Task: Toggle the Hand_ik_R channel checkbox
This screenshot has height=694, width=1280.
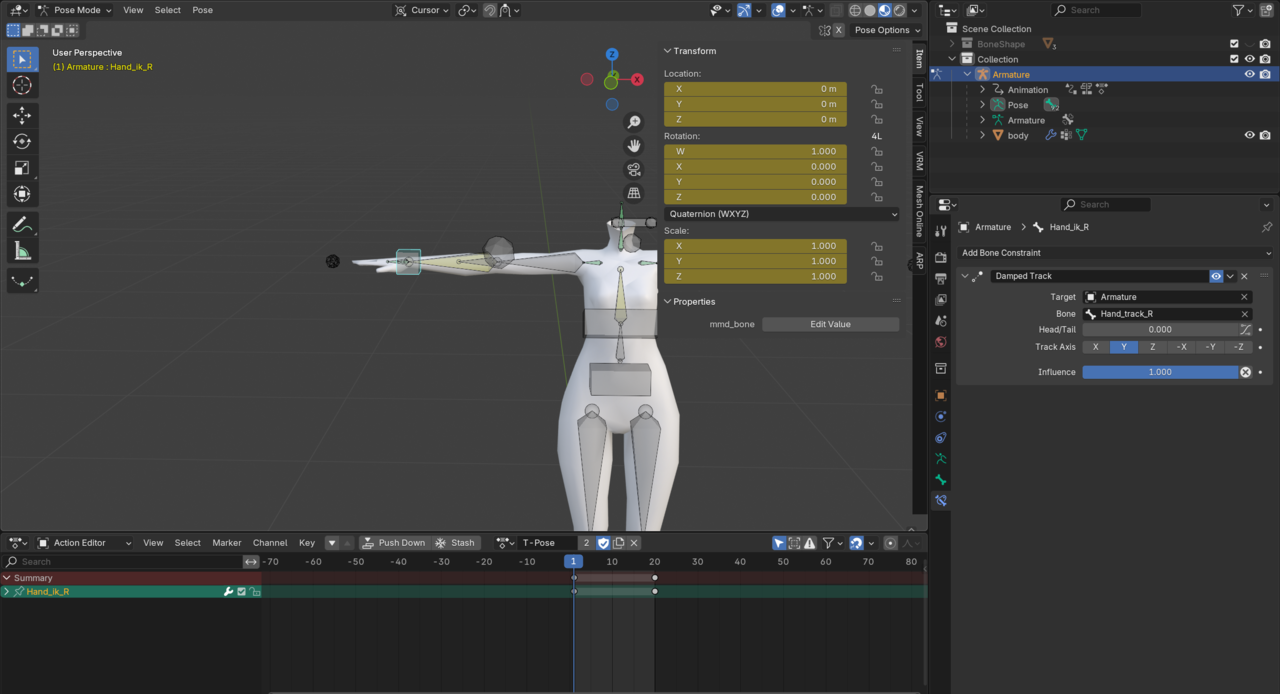Action: 241,592
